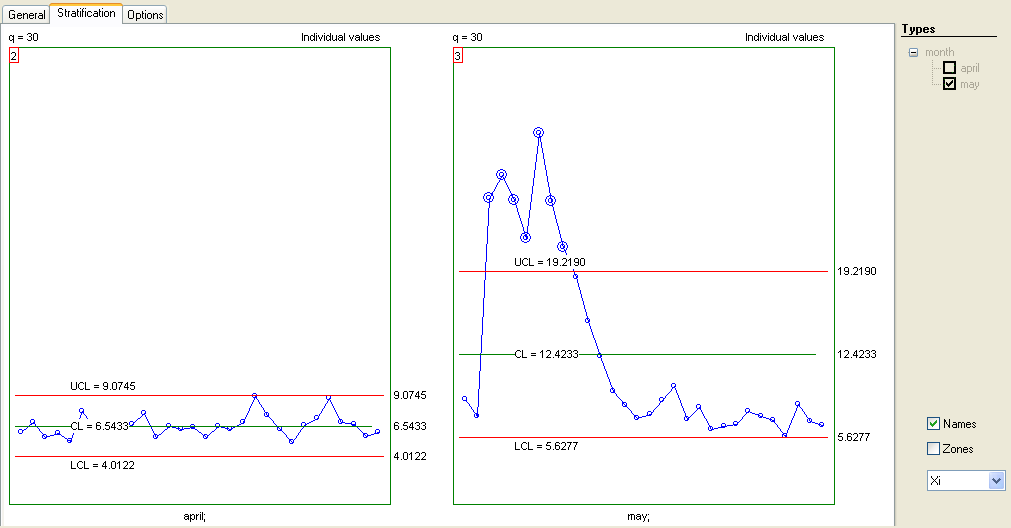Screen dimensions: 1011x528
Task: Click the april chart UCL = 9.0745 label
Action: [x=104, y=386]
